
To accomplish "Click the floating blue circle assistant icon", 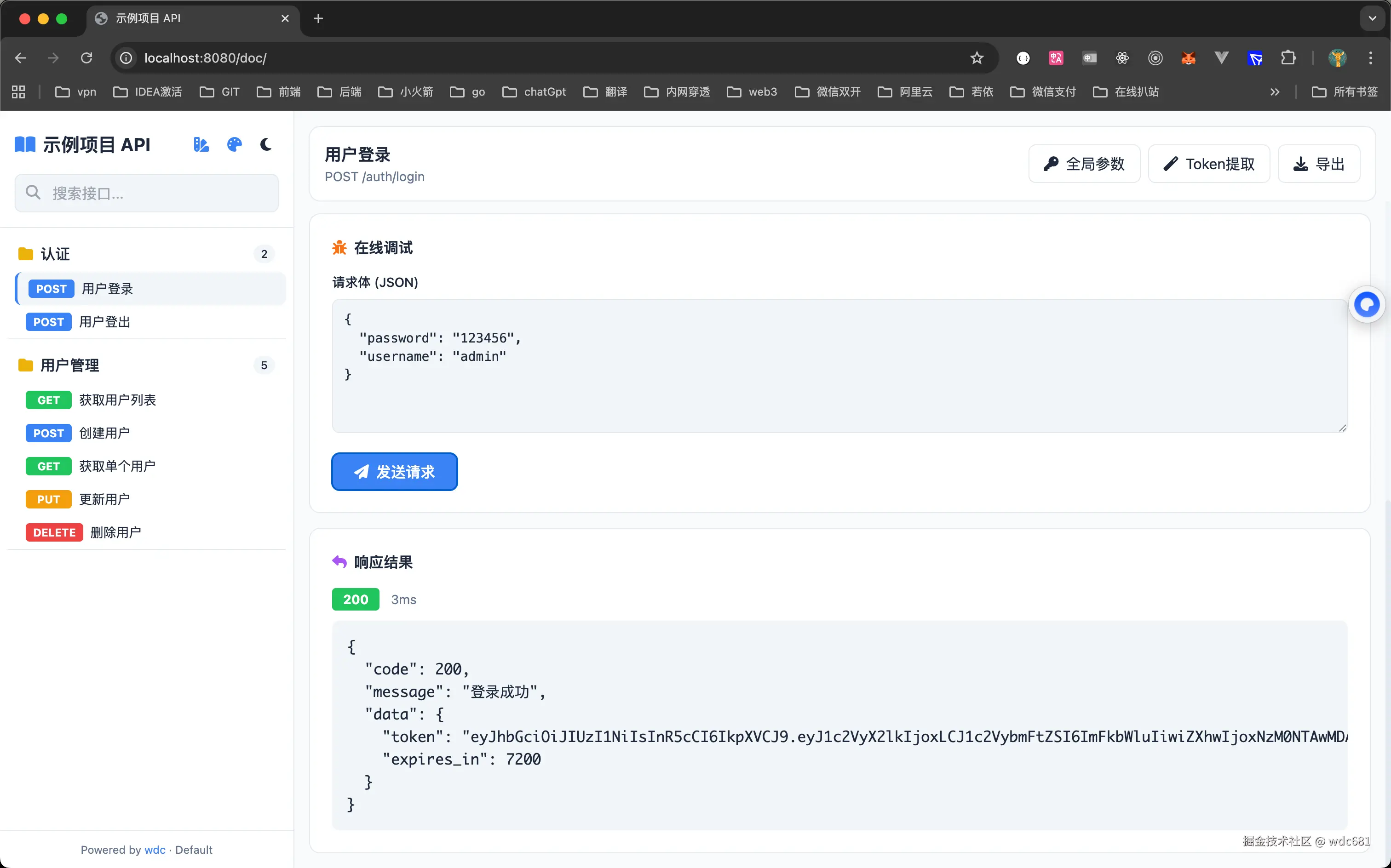I will coord(1366,304).
